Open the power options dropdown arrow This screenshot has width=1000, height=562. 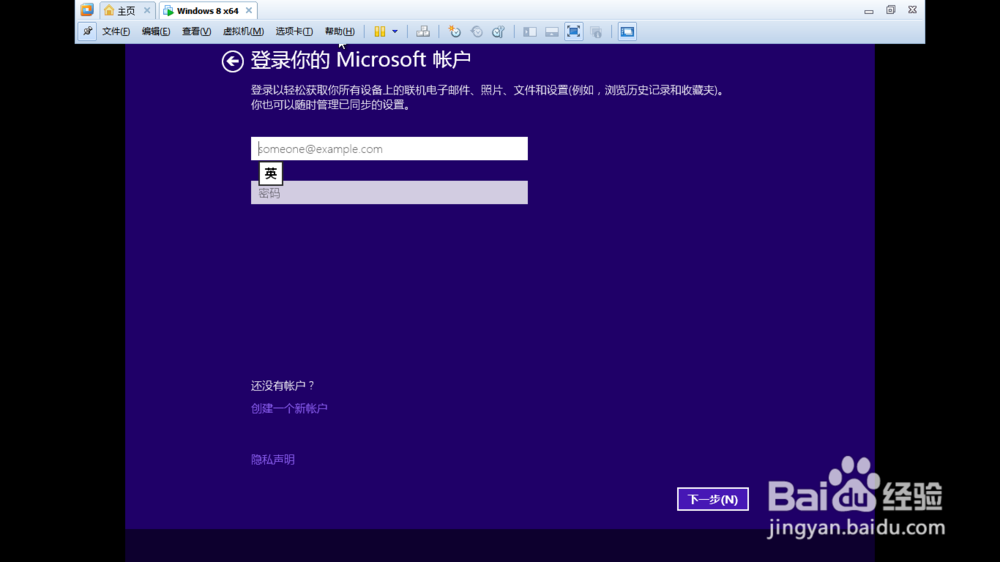tap(395, 31)
